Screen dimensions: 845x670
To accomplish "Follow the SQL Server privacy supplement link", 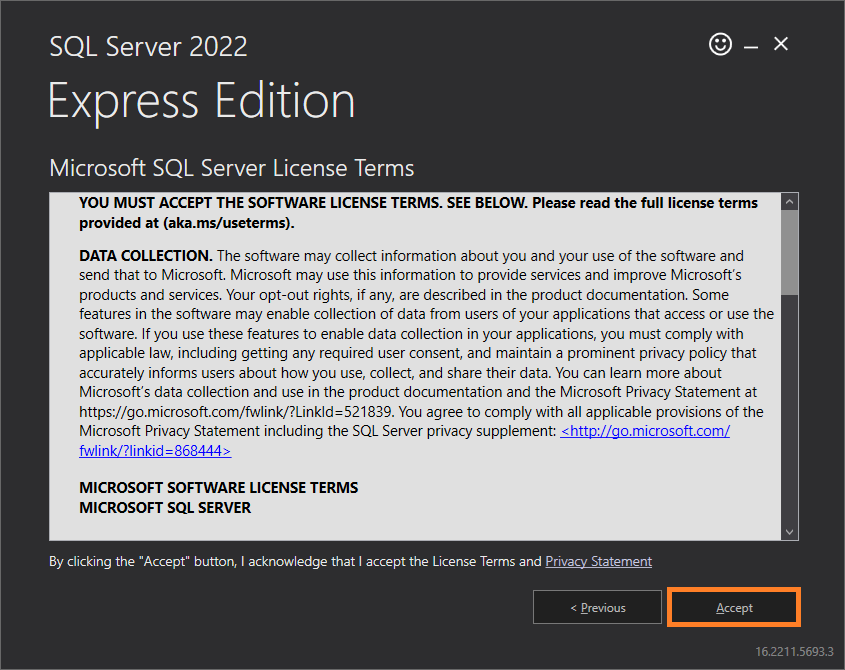I will pos(645,430).
